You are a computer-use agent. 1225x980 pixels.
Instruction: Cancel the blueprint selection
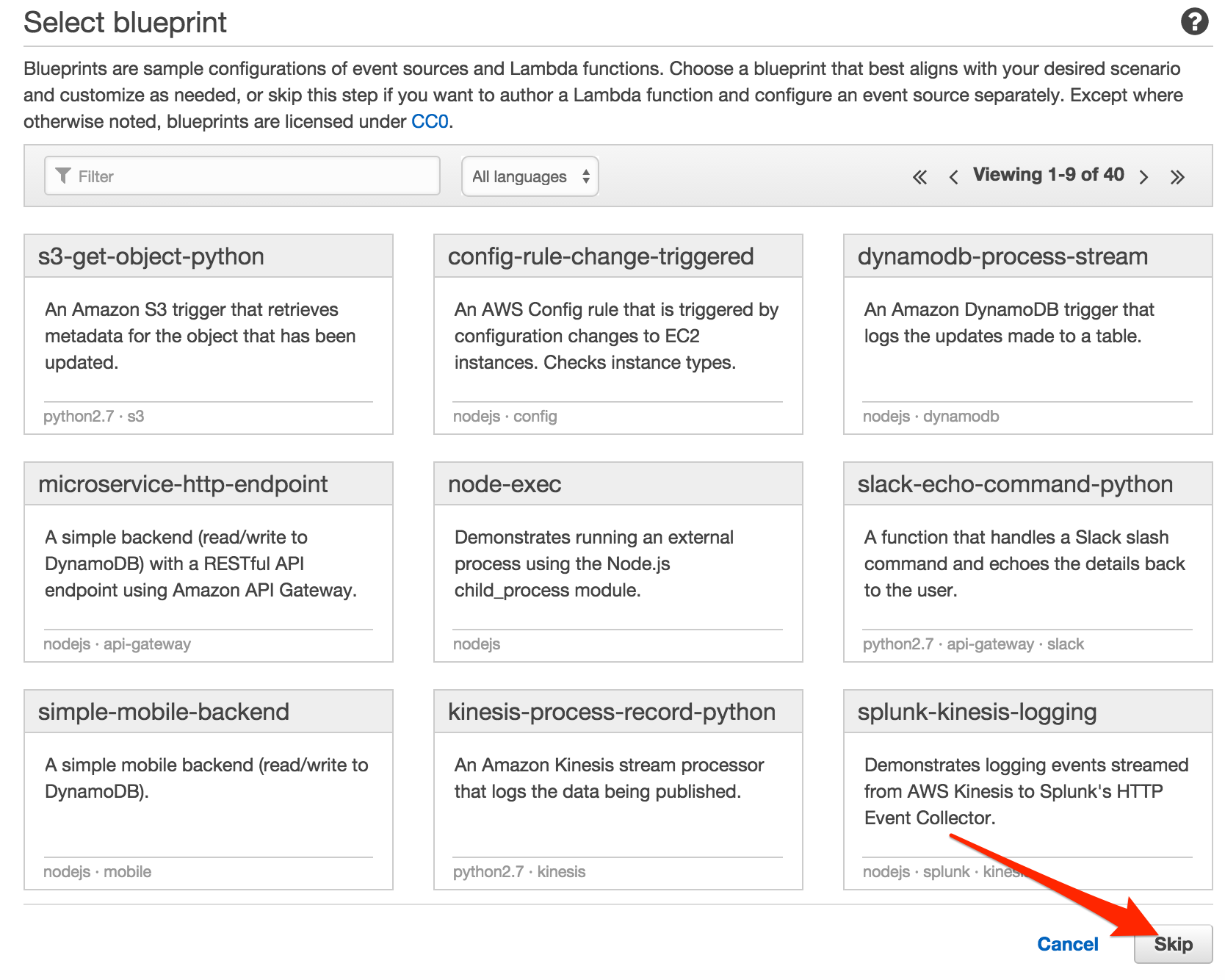[x=1067, y=944]
